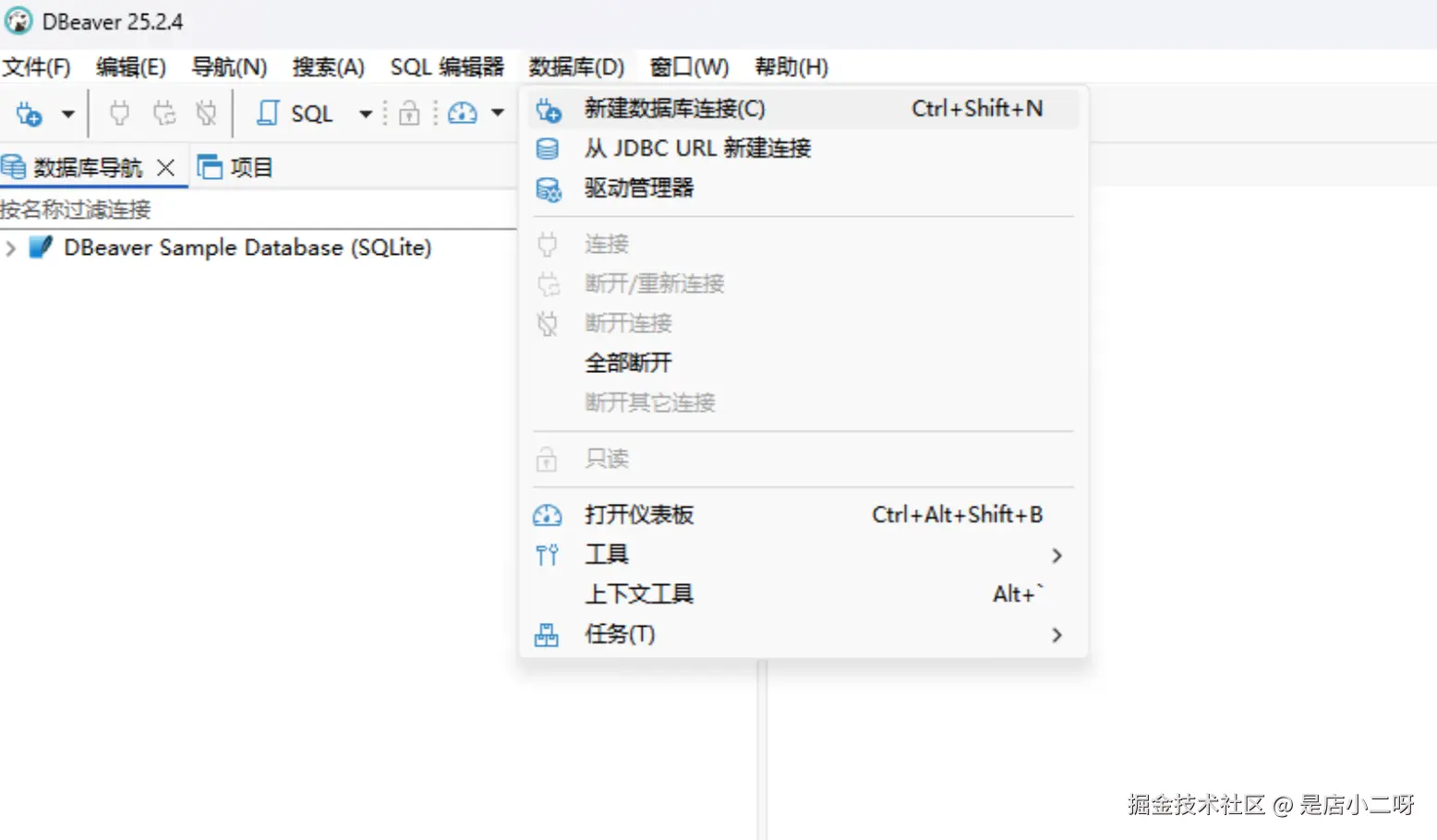This screenshot has width=1437, height=840.
Task: Open 驱动管理器 from the menu
Action: click(803, 188)
